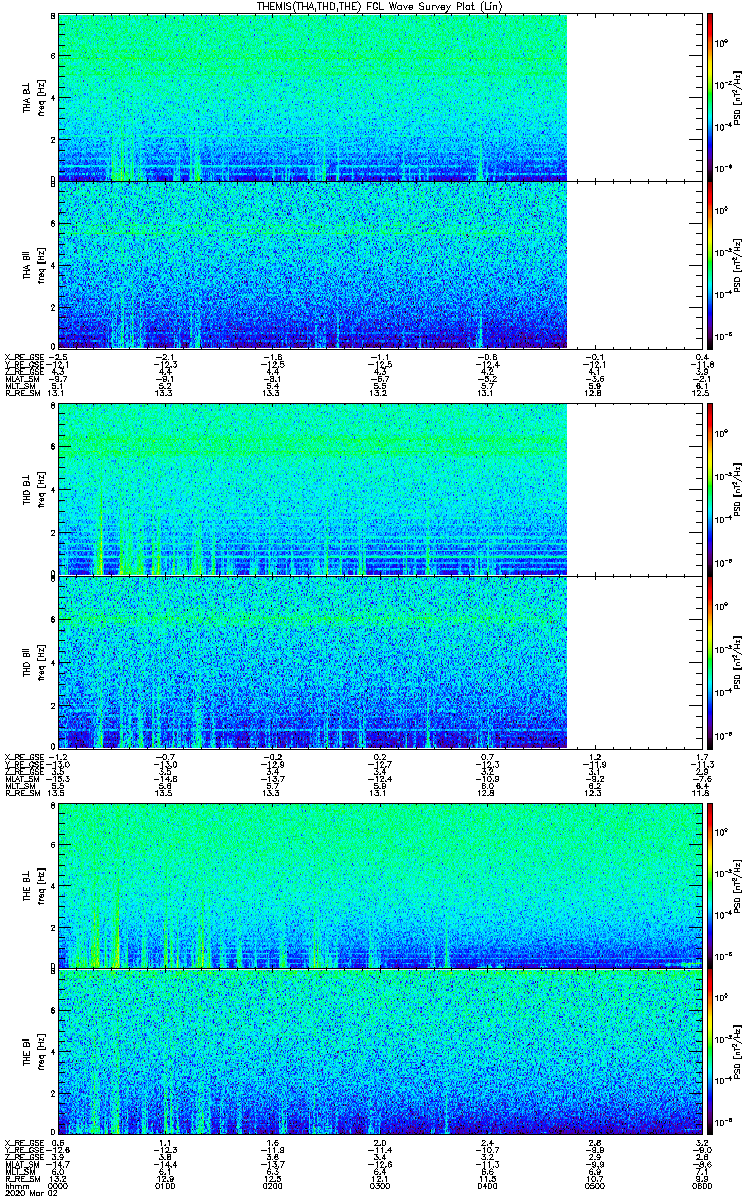Click the 0400 time tick label
The width and height of the screenshot is (750, 1200).
click(x=486, y=1185)
